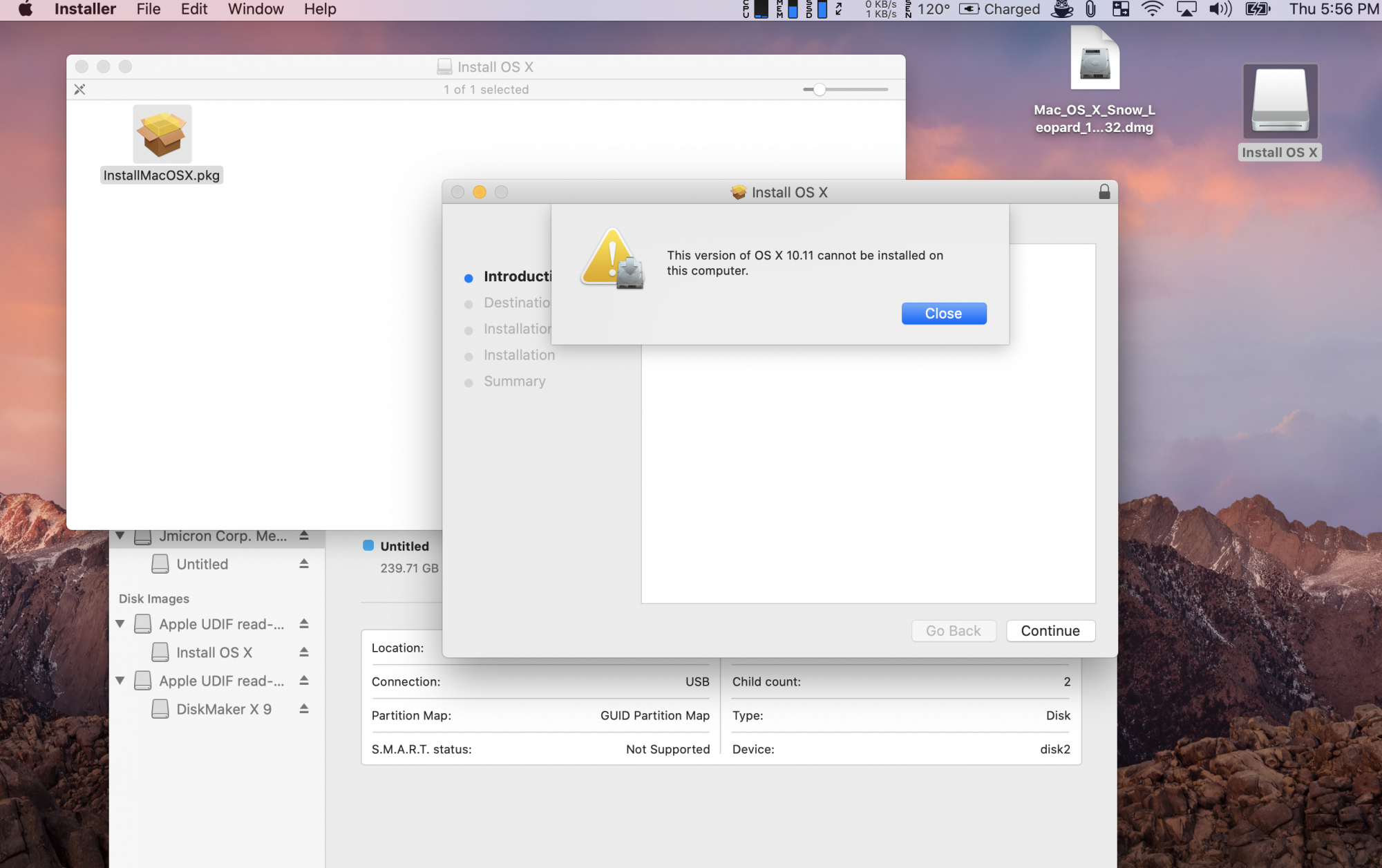Image resolution: width=1382 pixels, height=868 pixels.
Task: Click the Disk Images section header
Action: [x=154, y=598]
